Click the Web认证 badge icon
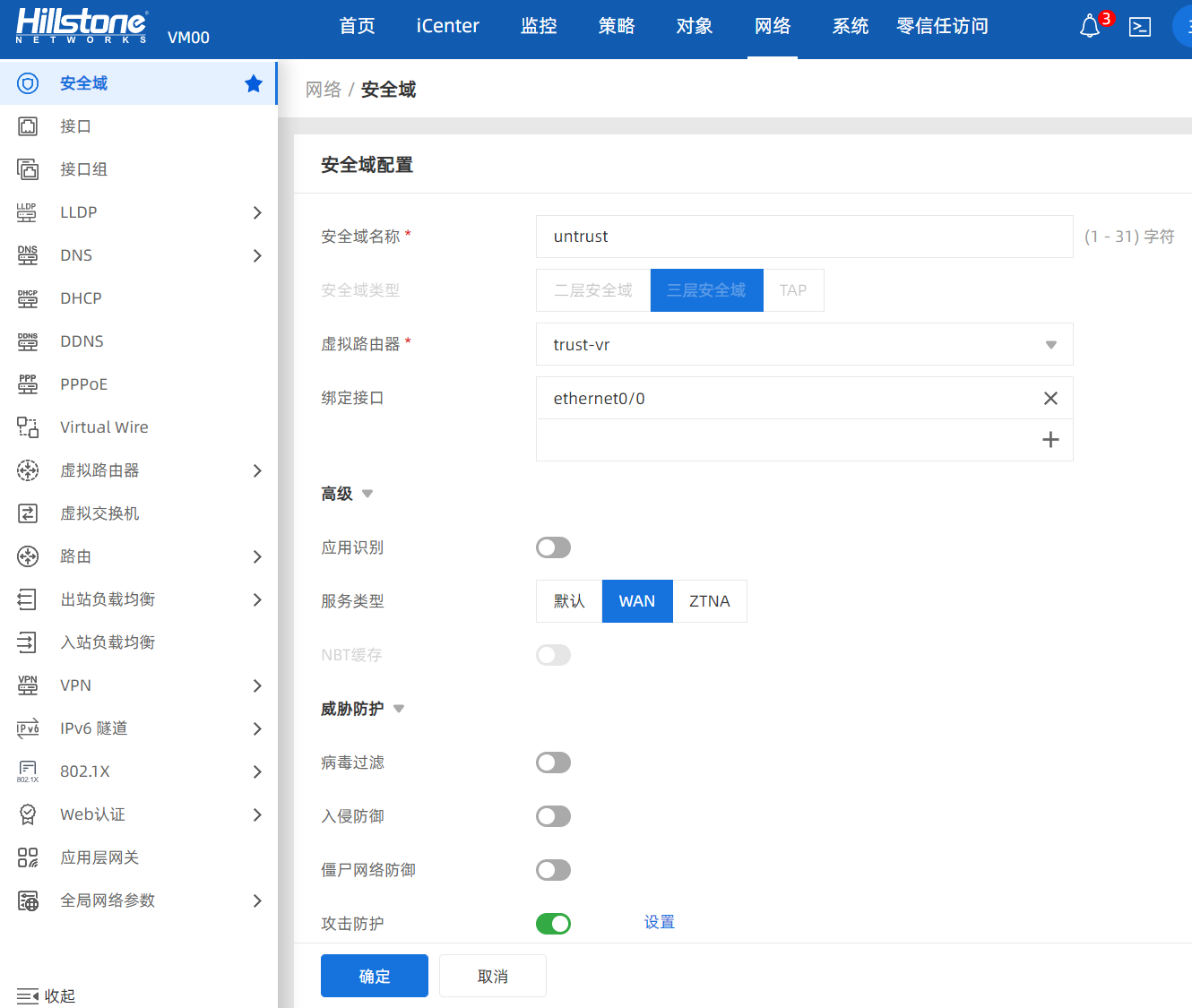Screen dimensions: 1192x1008 28,814
